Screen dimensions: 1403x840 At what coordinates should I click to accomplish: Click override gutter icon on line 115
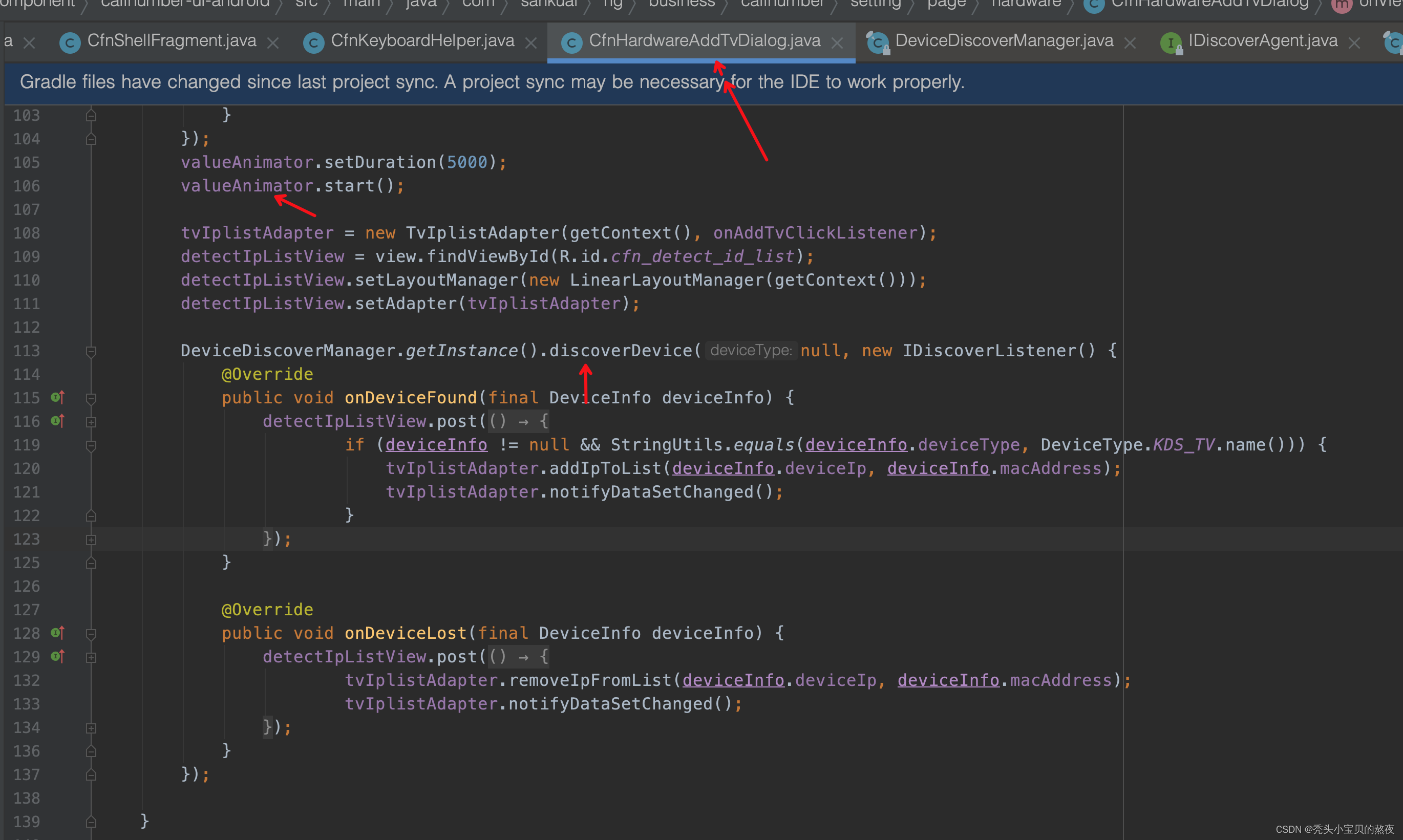pos(57,397)
